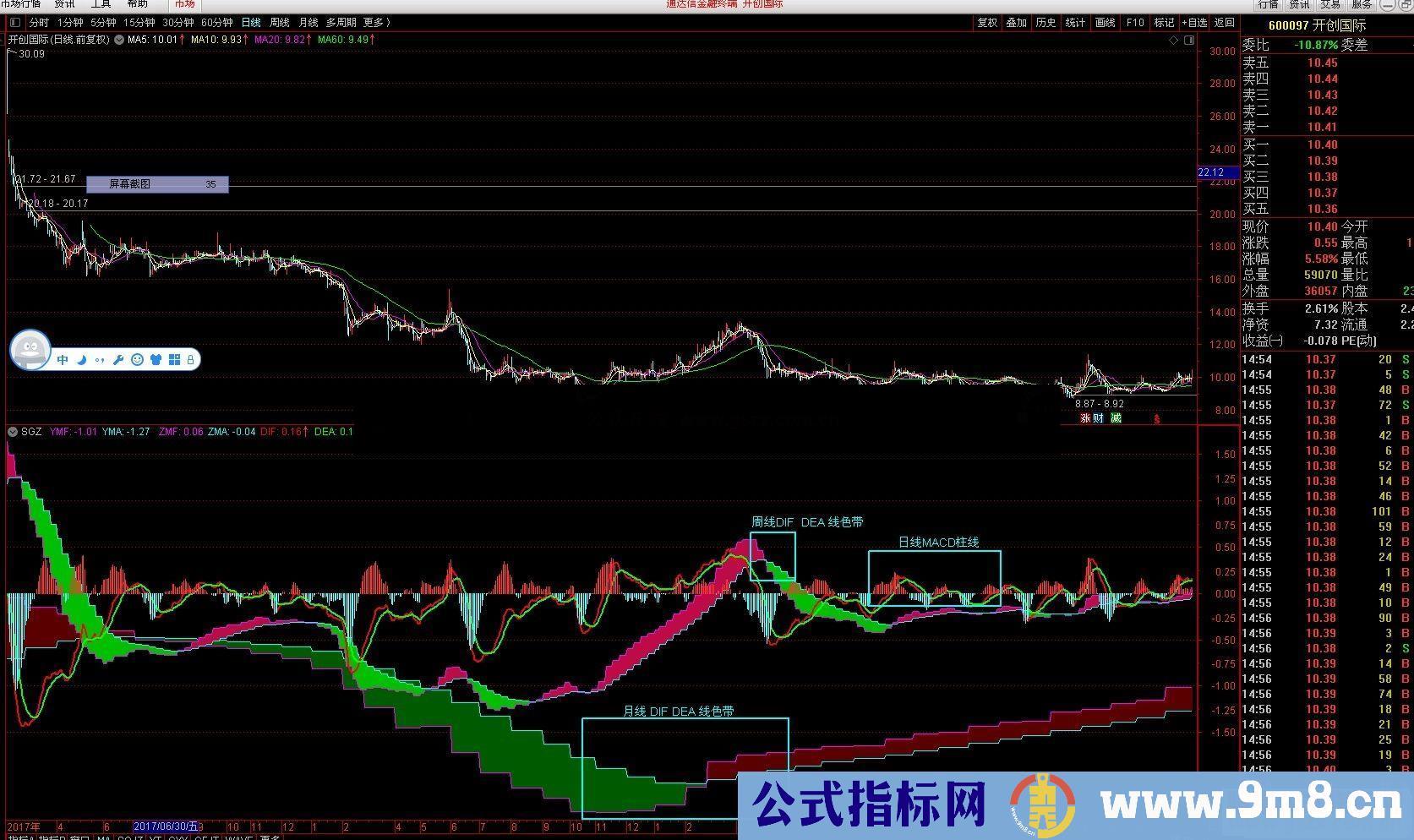Click the 返回 back button
This screenshot has width=1414, height=840.
pos(1225,23)
